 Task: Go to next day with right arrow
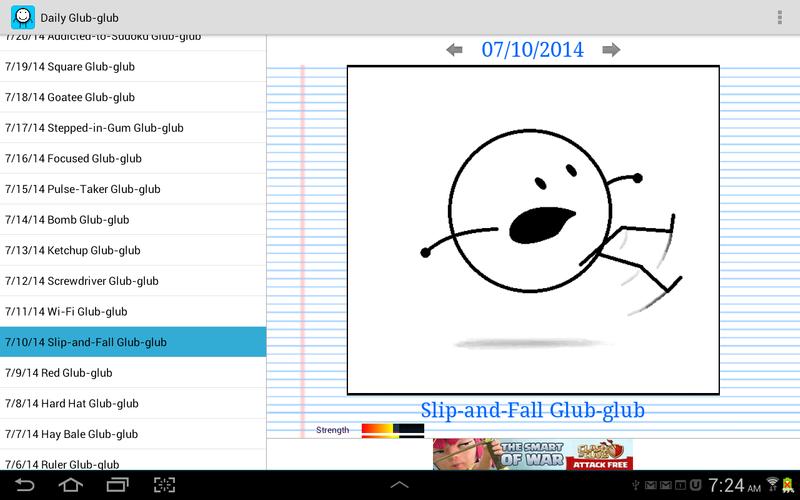(x=611, y=49)
